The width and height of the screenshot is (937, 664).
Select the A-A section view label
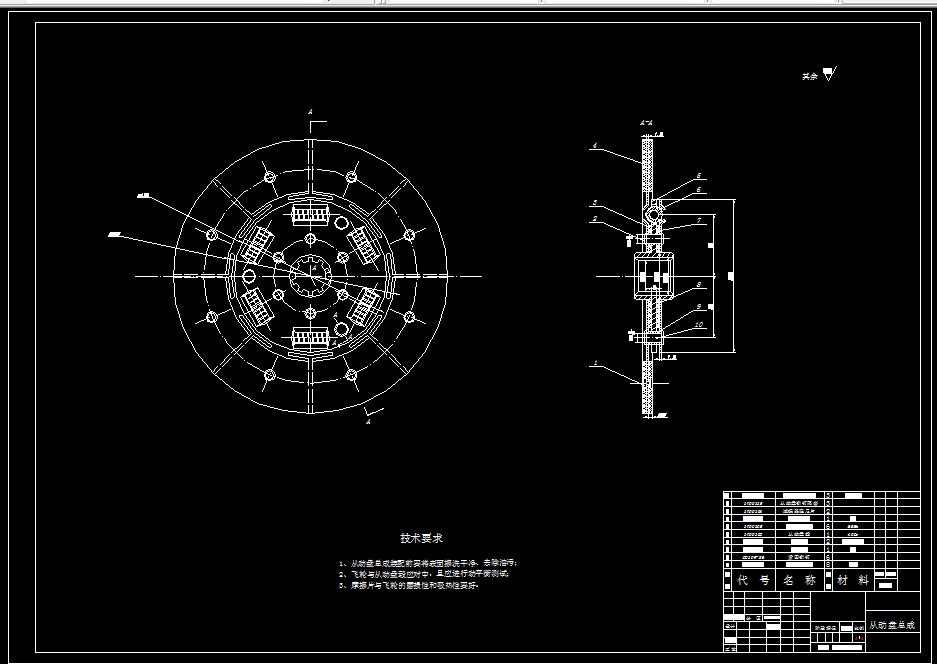[646, 123]
